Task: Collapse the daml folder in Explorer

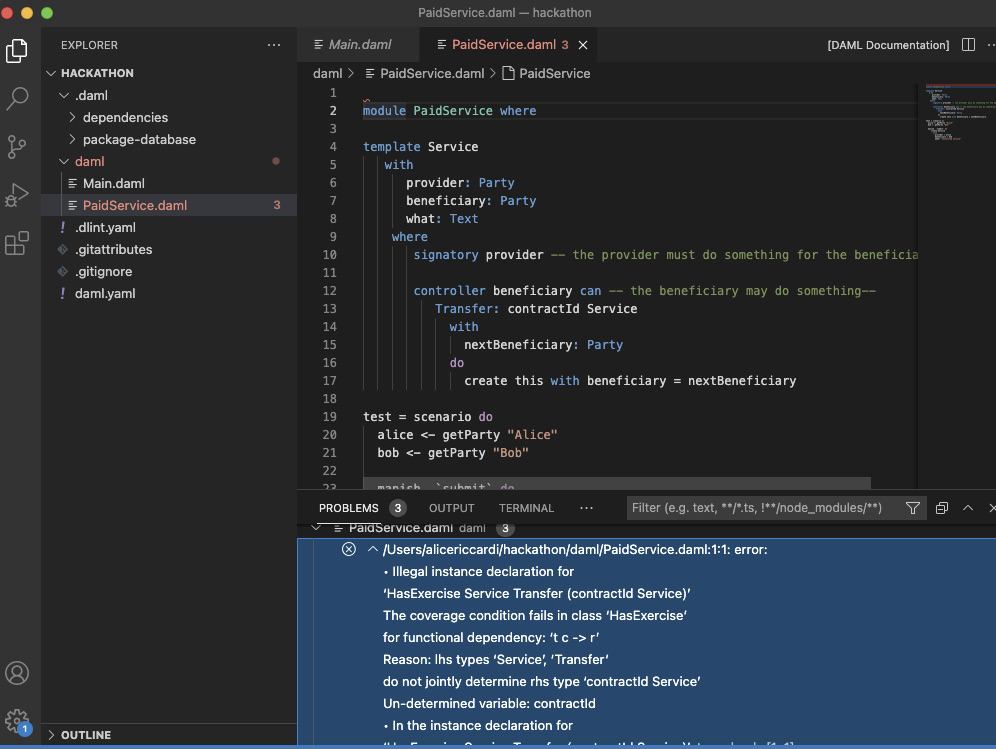Action: point(89,161)
